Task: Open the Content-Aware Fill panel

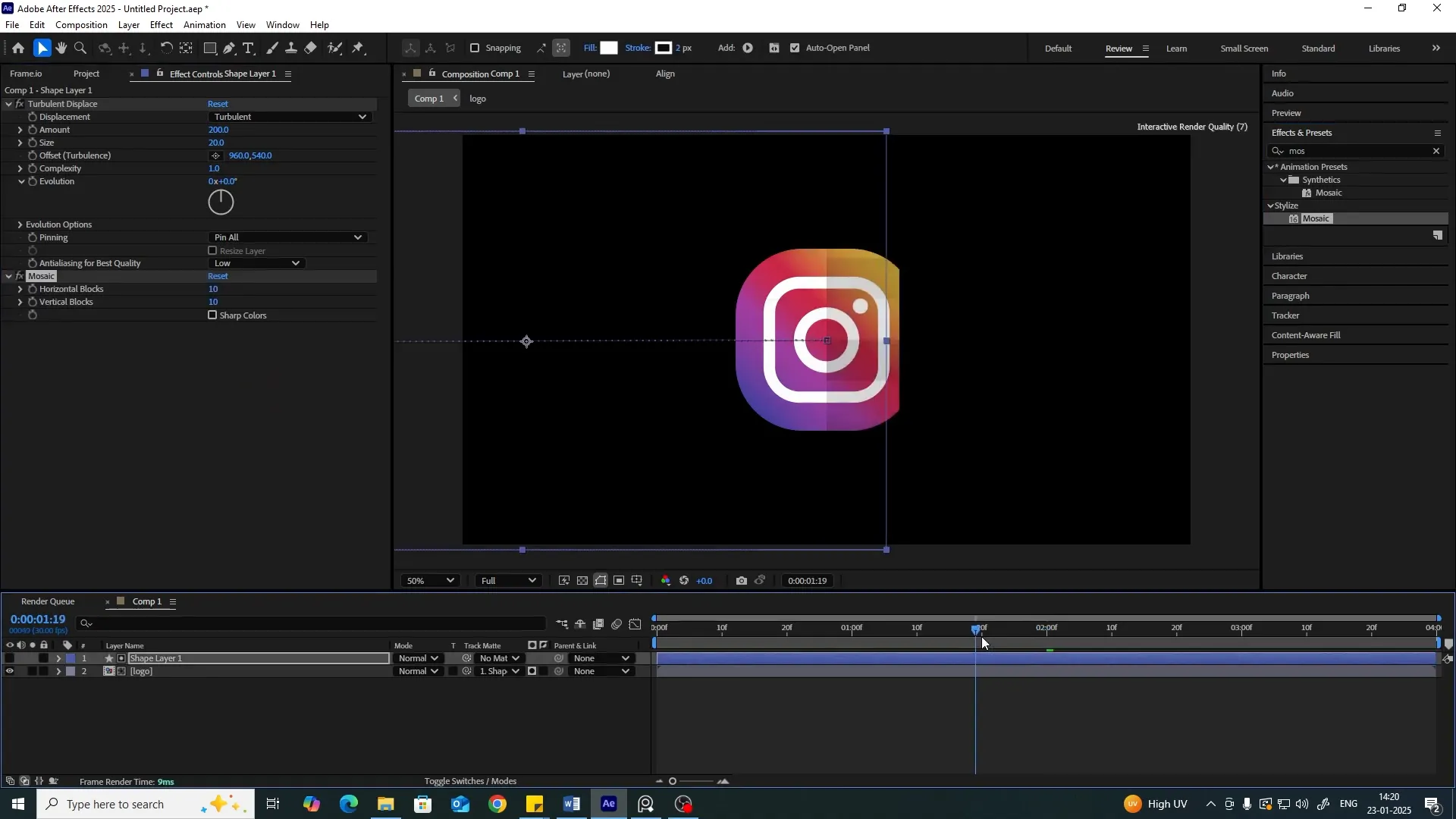Action: (1306, 335)
